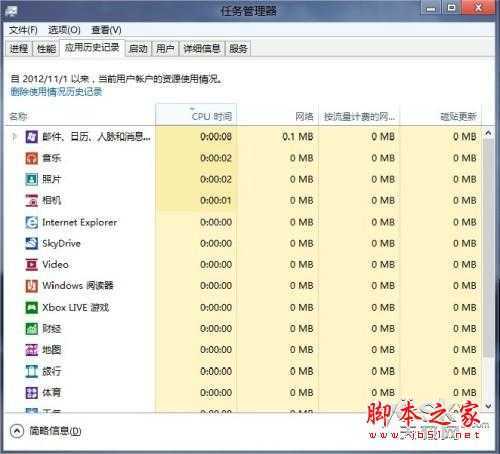This screenshot has height=454, width=500.
Task: Expand the 邮件、日历、人脉和消息 row
Action: [14, 137]
